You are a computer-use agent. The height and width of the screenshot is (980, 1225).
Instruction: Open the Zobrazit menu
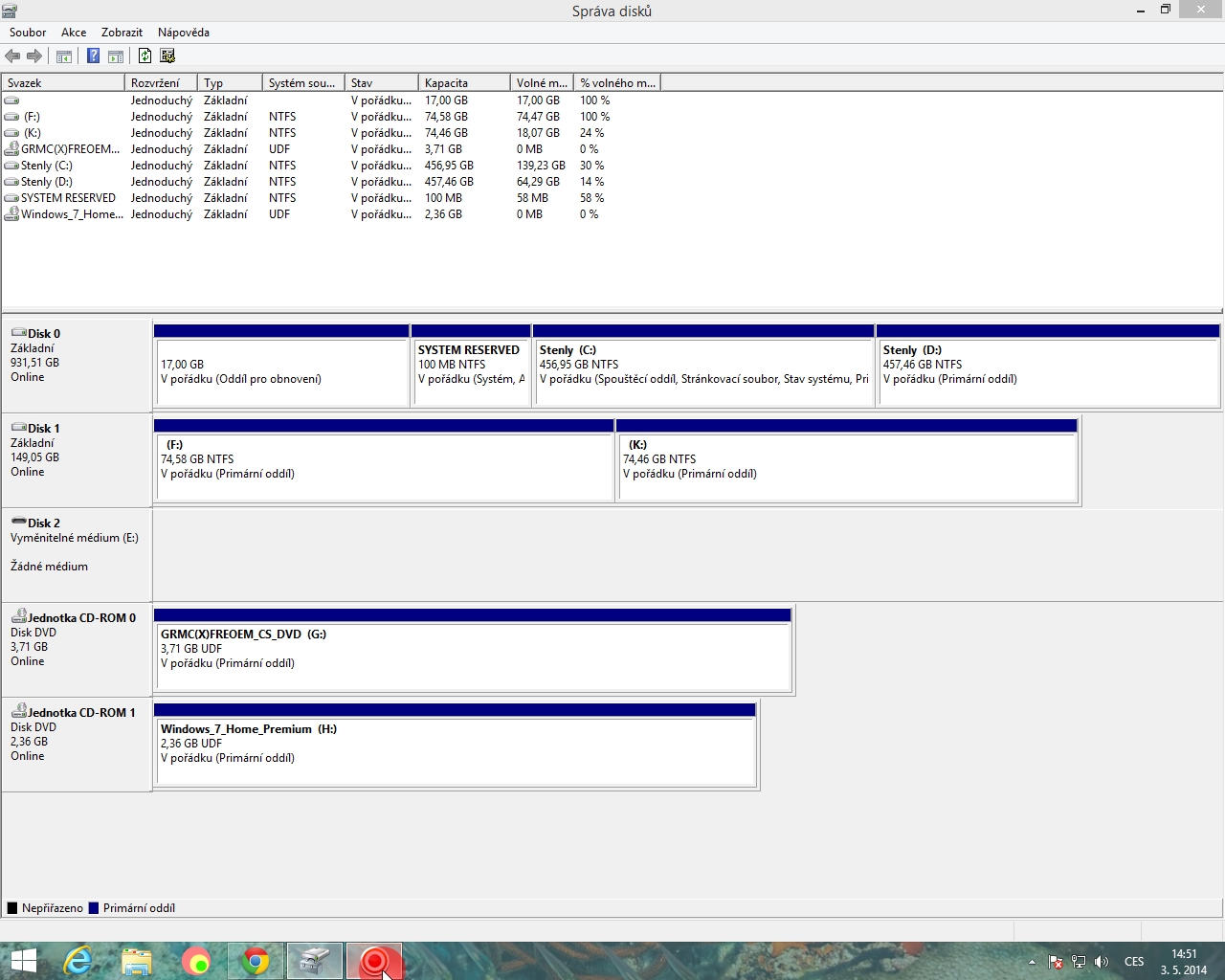(122, 33)
